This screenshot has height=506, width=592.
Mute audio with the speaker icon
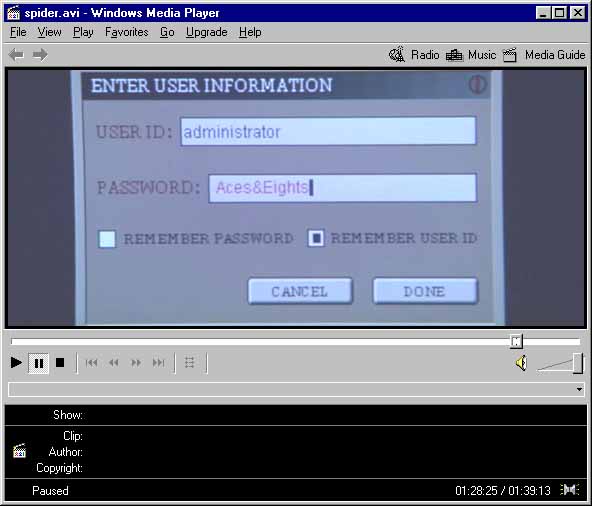521,363
